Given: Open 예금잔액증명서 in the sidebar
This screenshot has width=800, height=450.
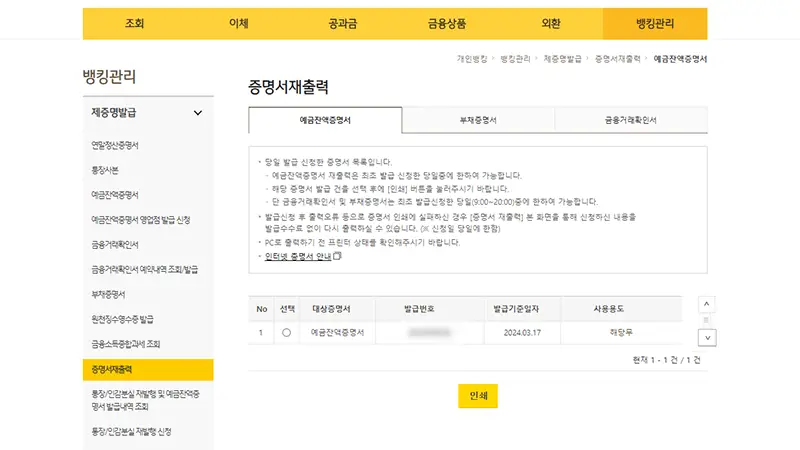Looking at the screenshot, I should (115, 195).
